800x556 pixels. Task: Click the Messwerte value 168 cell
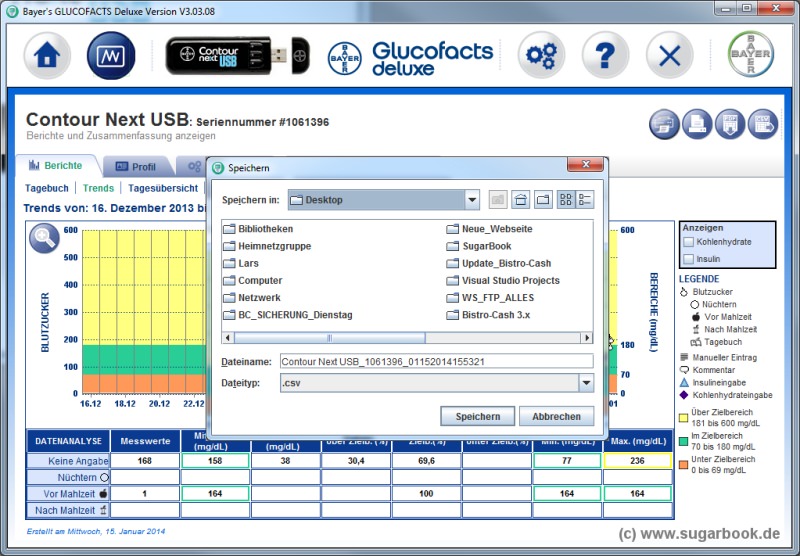145,461
